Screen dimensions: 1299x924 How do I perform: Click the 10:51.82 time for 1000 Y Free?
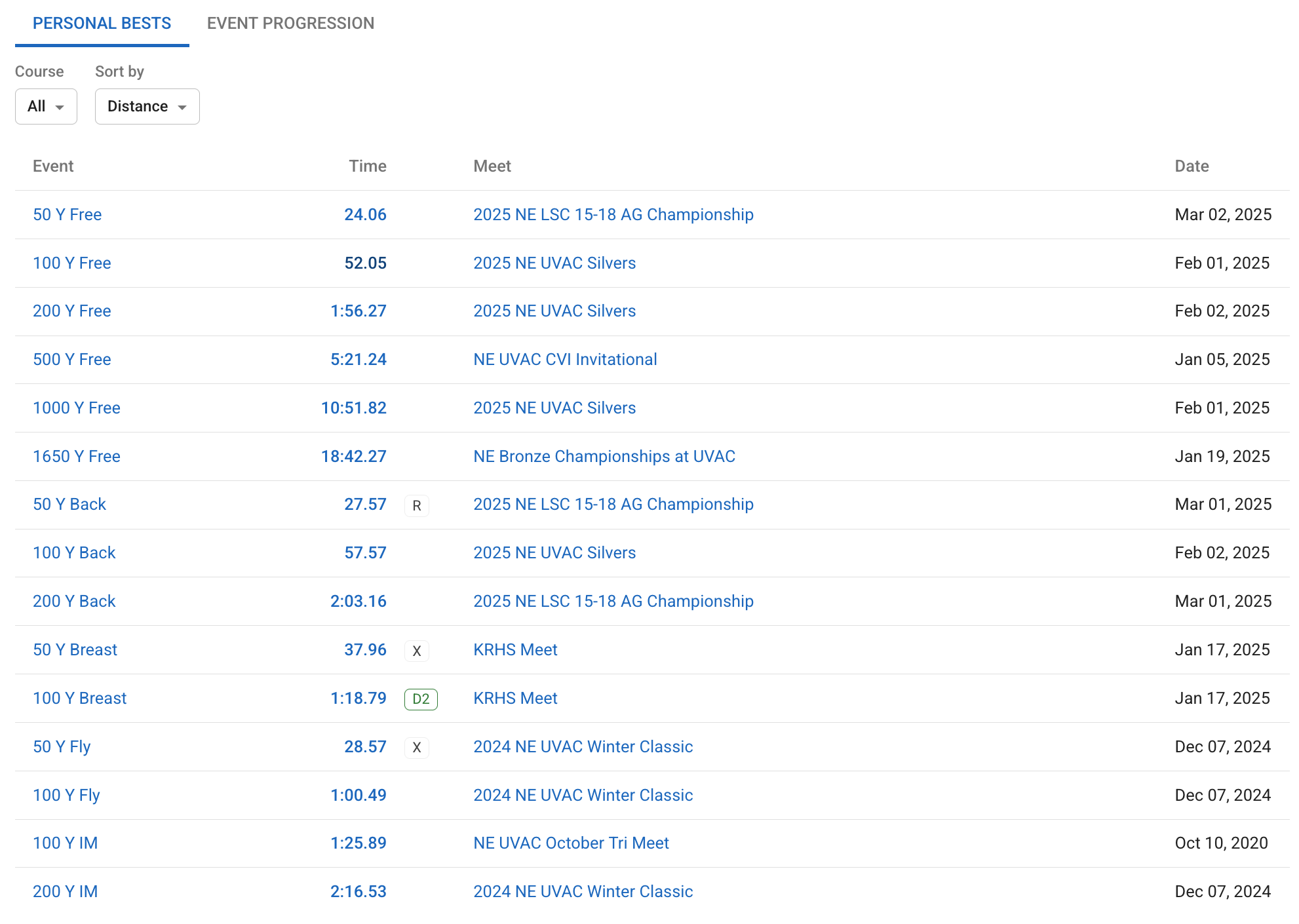point(353,408)
